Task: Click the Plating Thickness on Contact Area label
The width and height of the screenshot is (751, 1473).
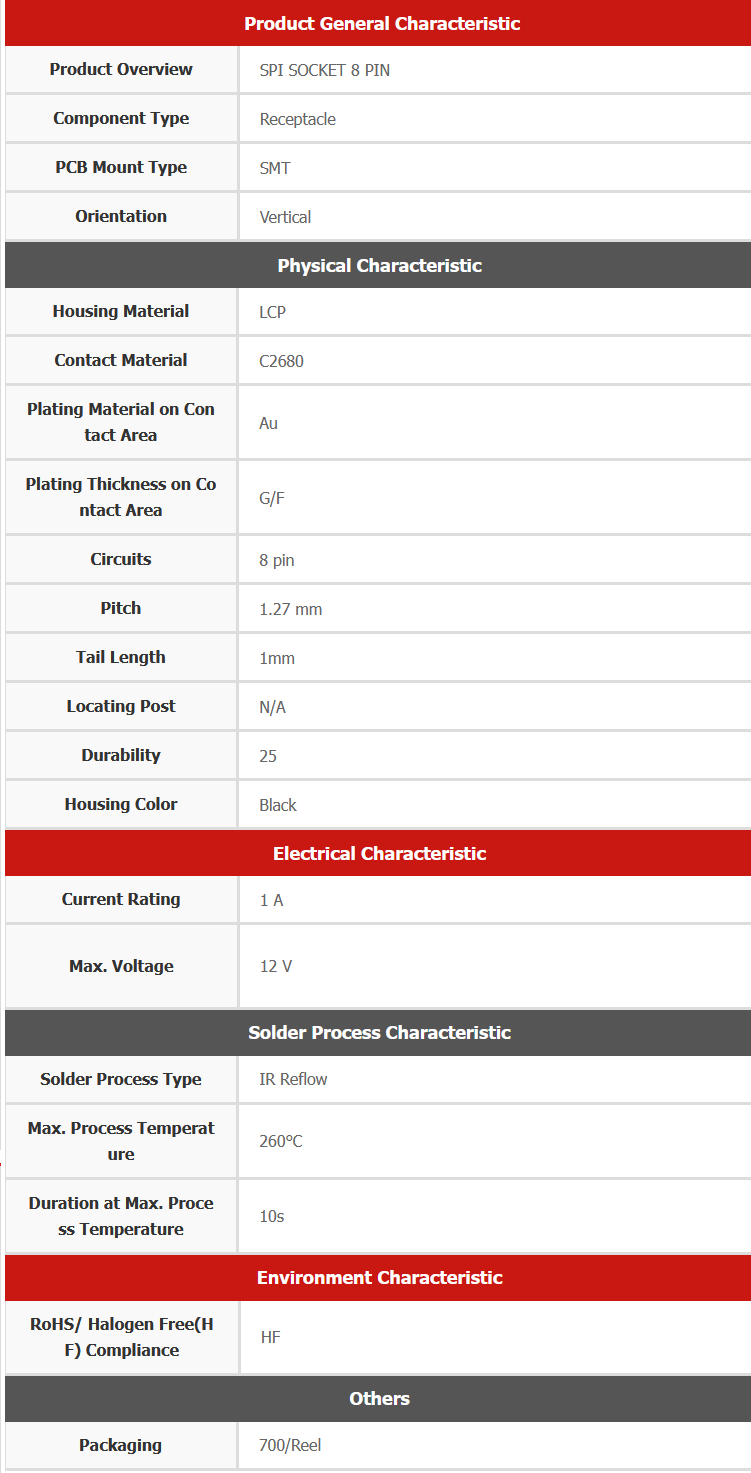Action: pos(121,497)
